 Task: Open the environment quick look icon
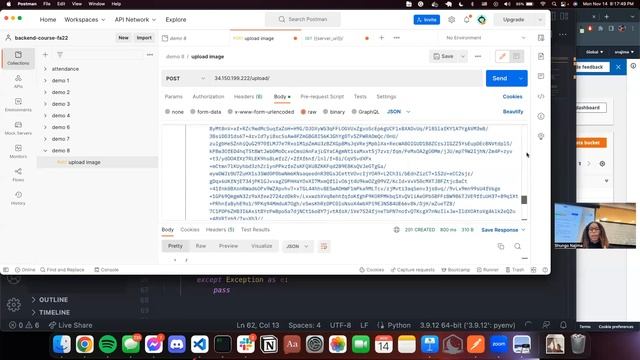click(541, 38)
